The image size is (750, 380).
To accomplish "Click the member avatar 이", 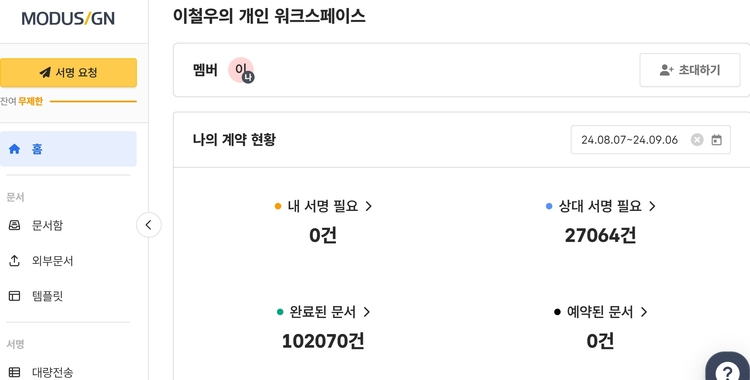I will pyautogui.click(x=241, y=70).
